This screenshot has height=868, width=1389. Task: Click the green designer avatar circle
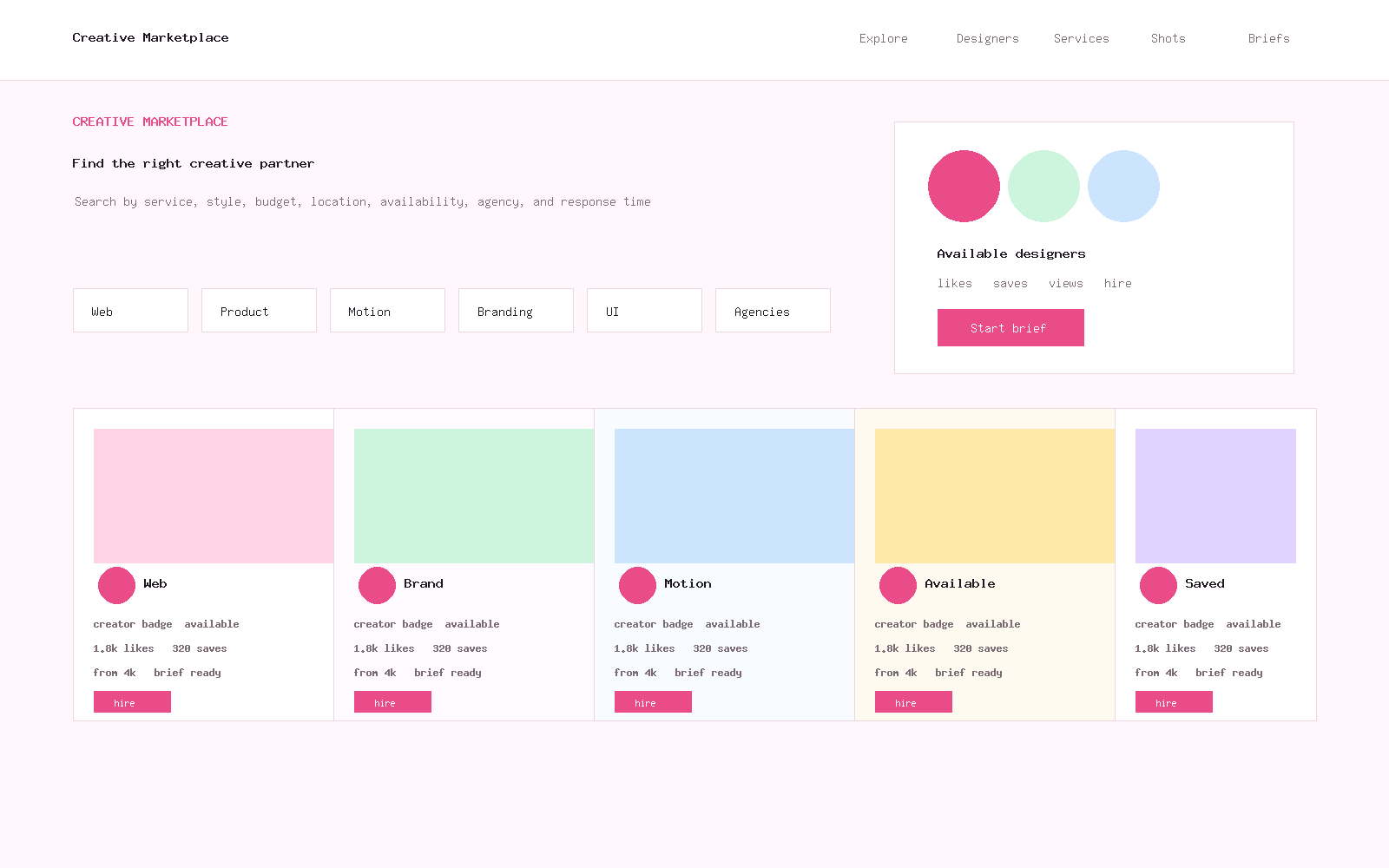(1043, 186)
